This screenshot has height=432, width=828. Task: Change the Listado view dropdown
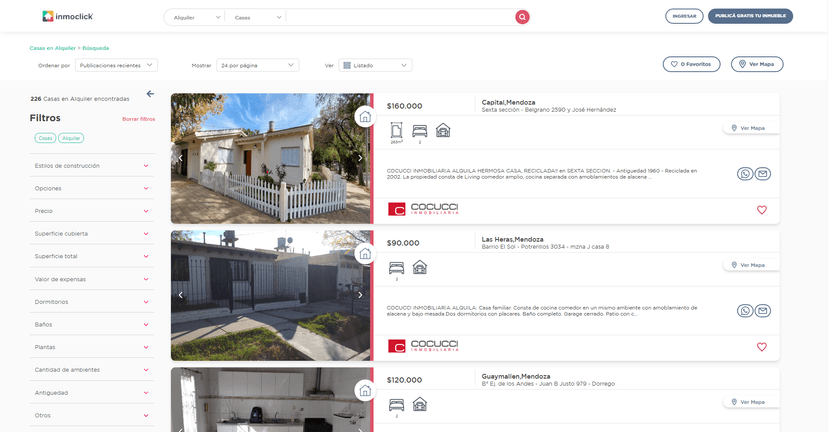[375, 65]
